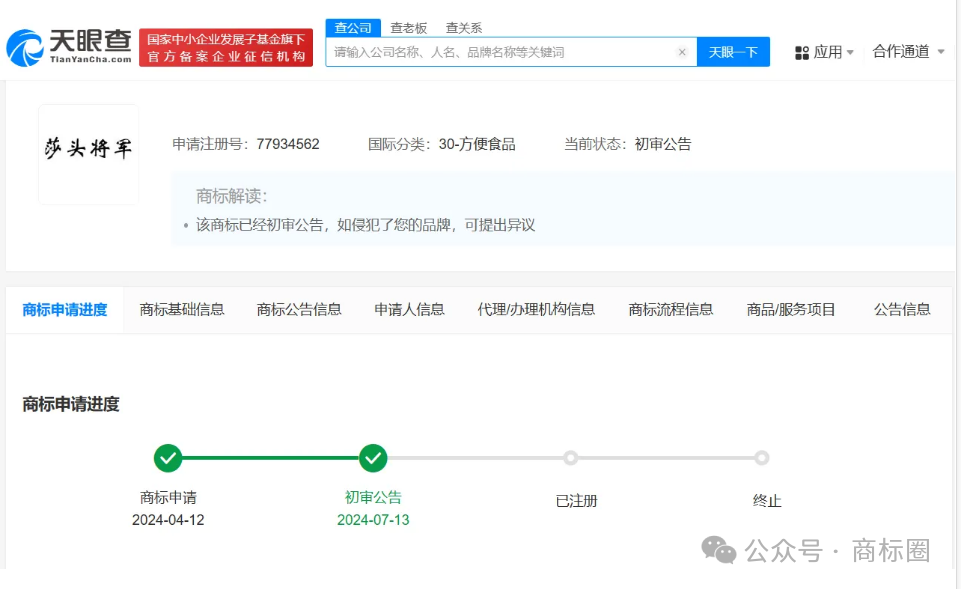Select the 初审公告 green checkmark step
961x589 pixels.
(x=373, y=458)
